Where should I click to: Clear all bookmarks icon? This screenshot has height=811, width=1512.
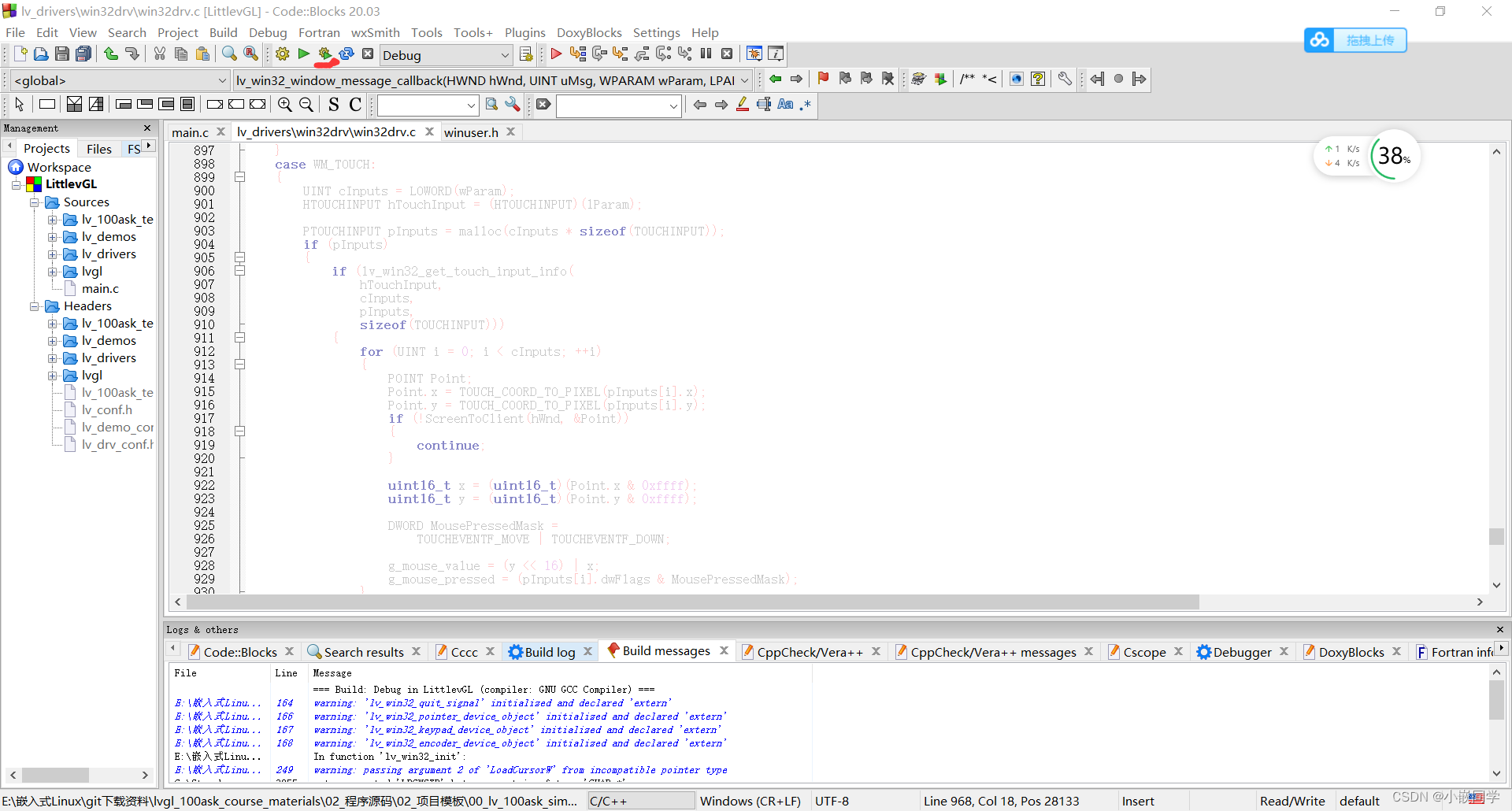[x=888, y=79]
